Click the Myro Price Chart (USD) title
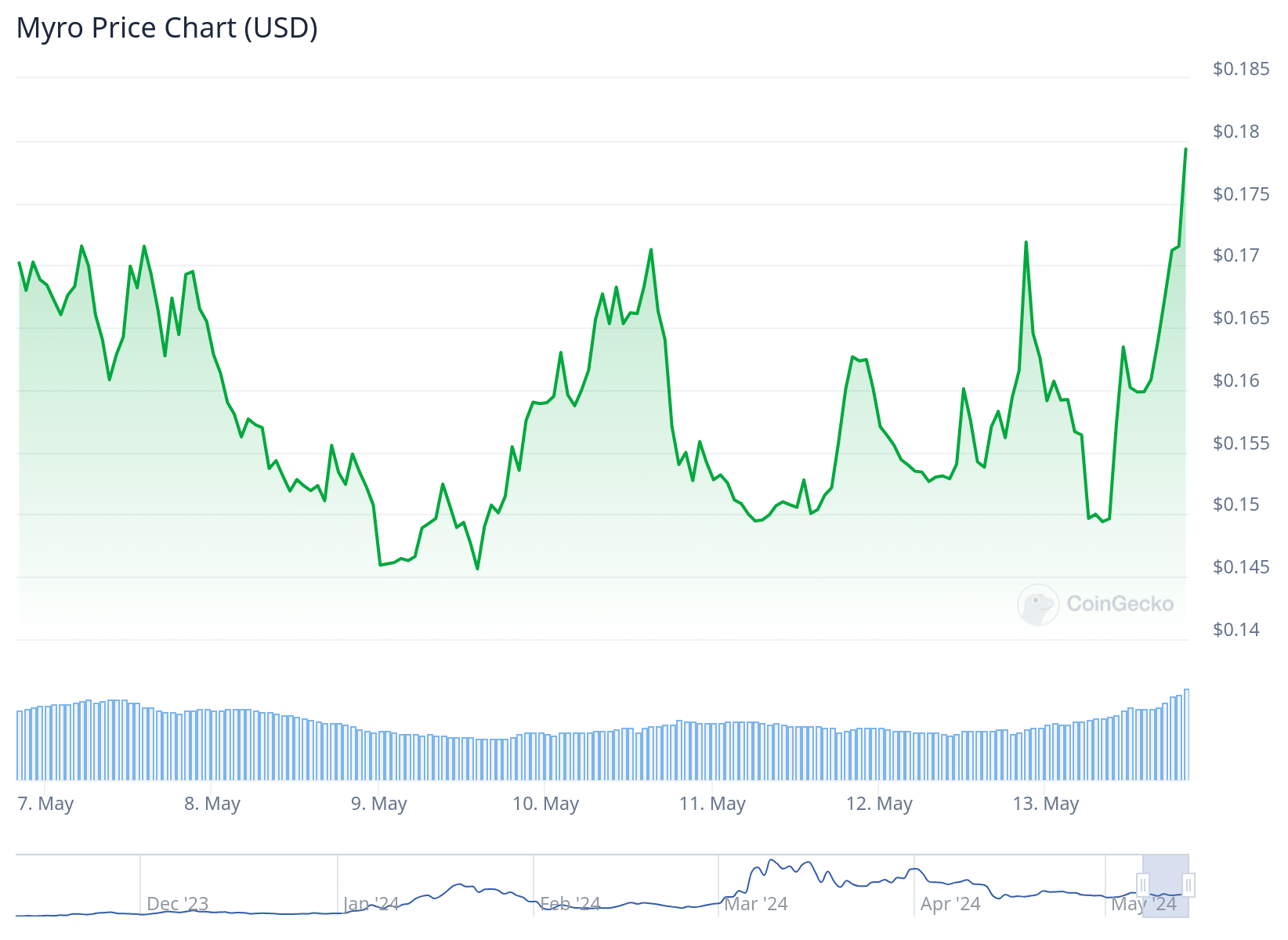The image size is (1288, 940). 167,28
